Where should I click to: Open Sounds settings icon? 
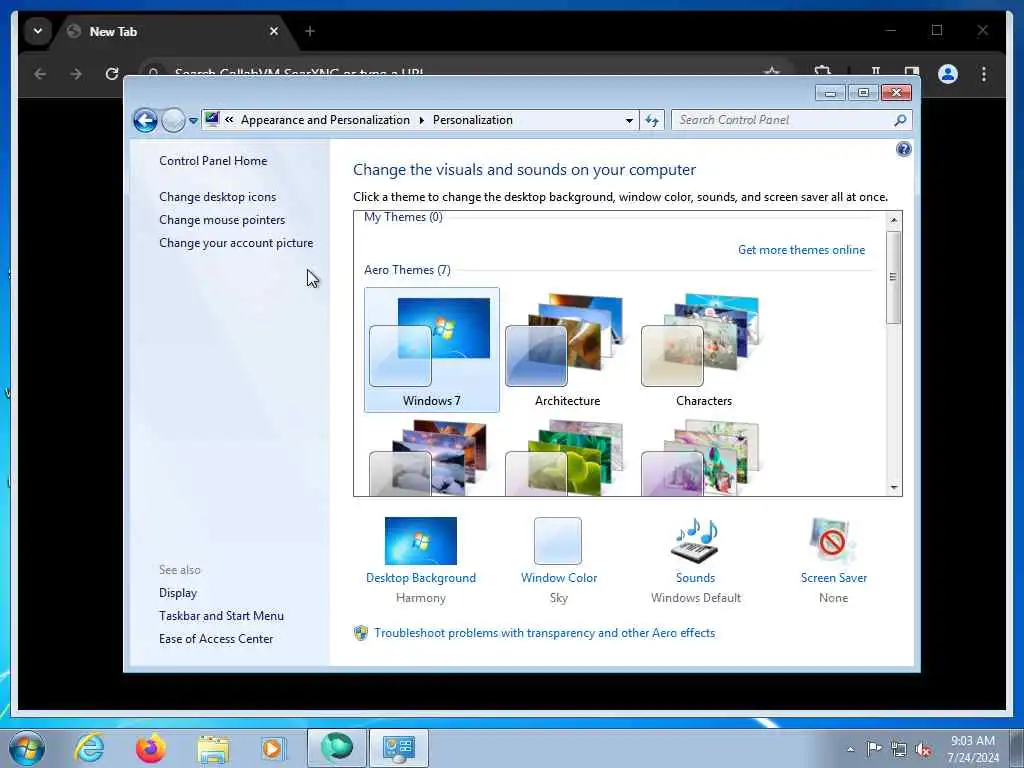coord(695,541)
